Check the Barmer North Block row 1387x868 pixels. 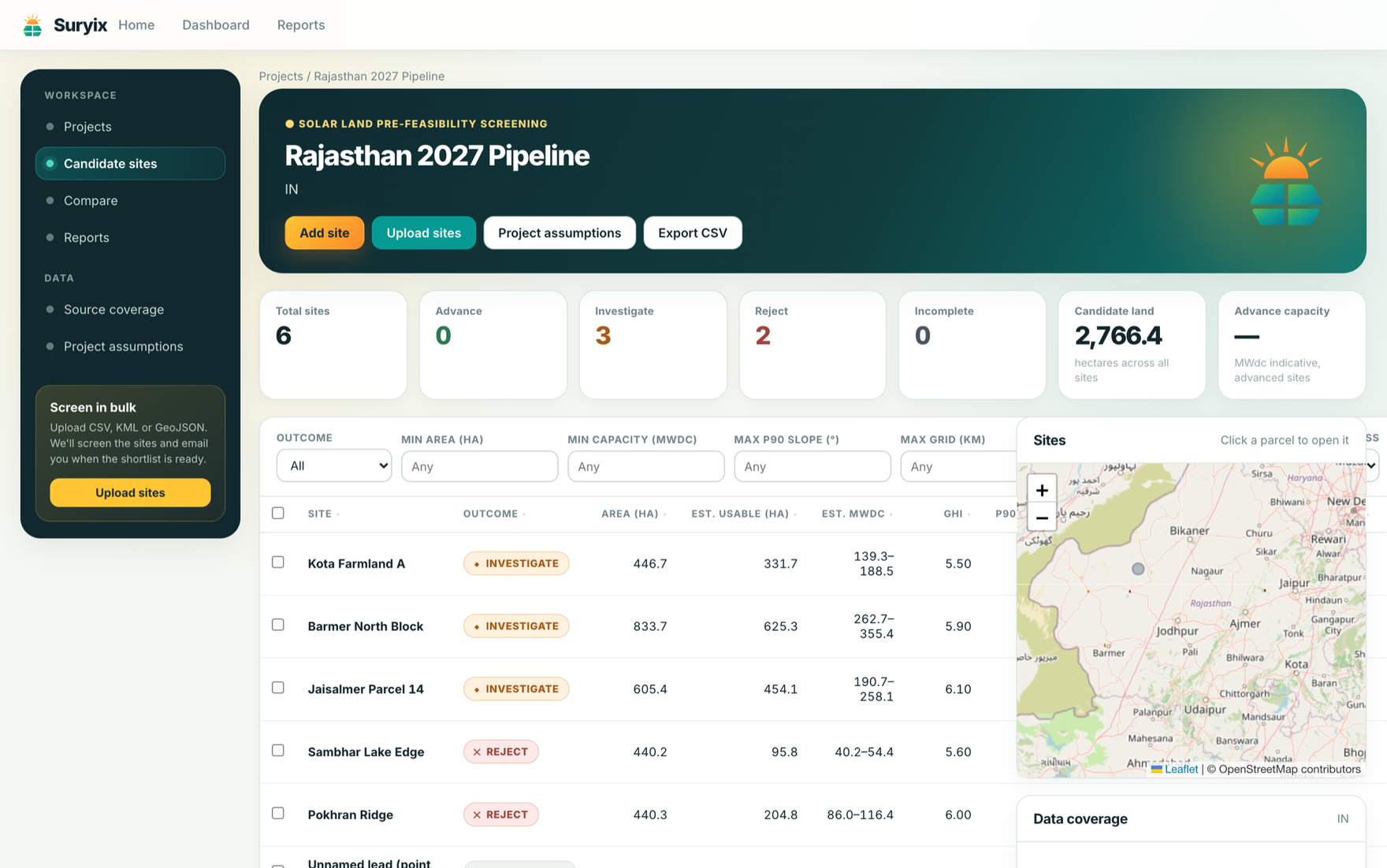click(x=278, y=625)
